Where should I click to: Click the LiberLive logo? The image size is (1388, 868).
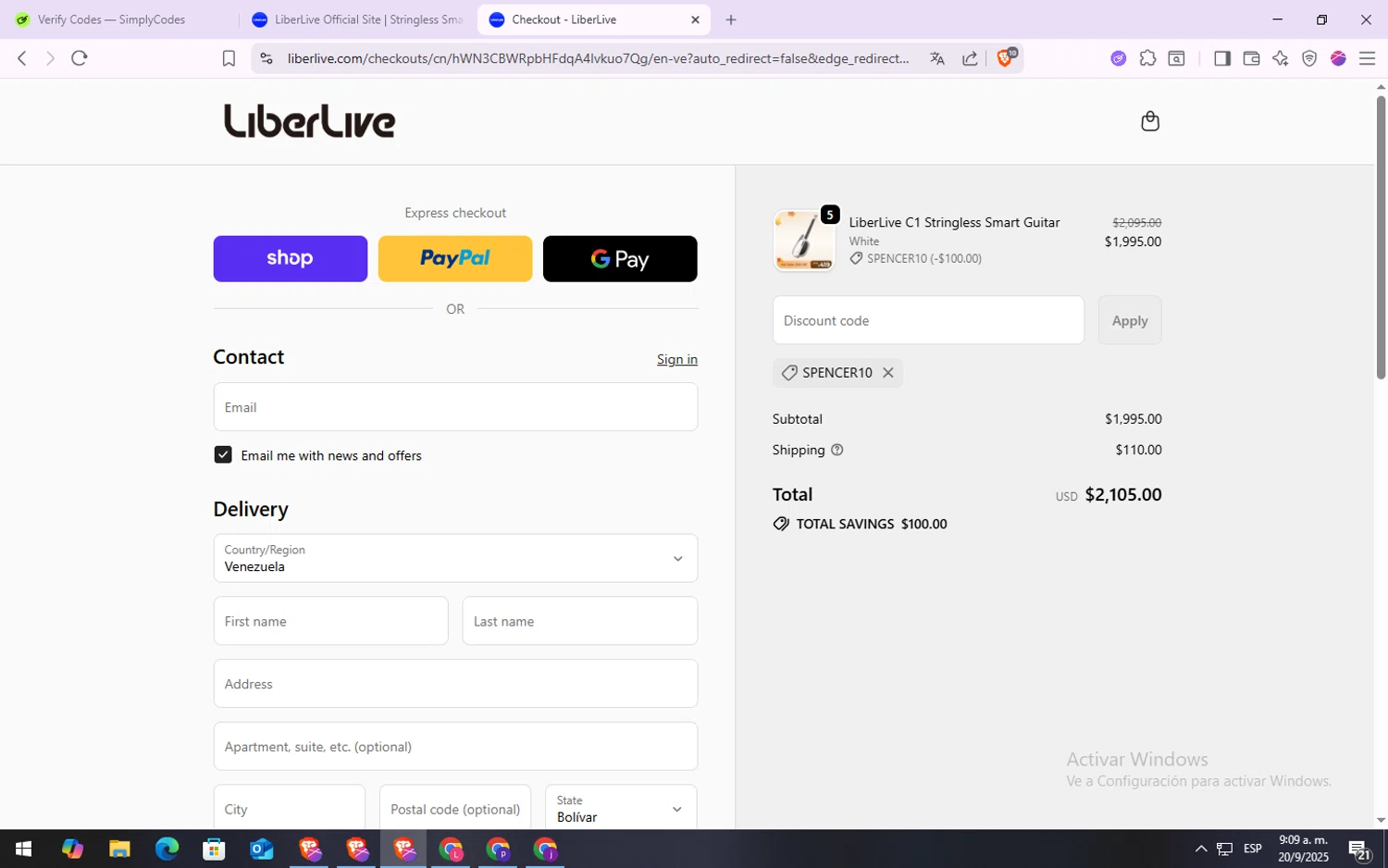pyautogui.click(x=309, y=121)
